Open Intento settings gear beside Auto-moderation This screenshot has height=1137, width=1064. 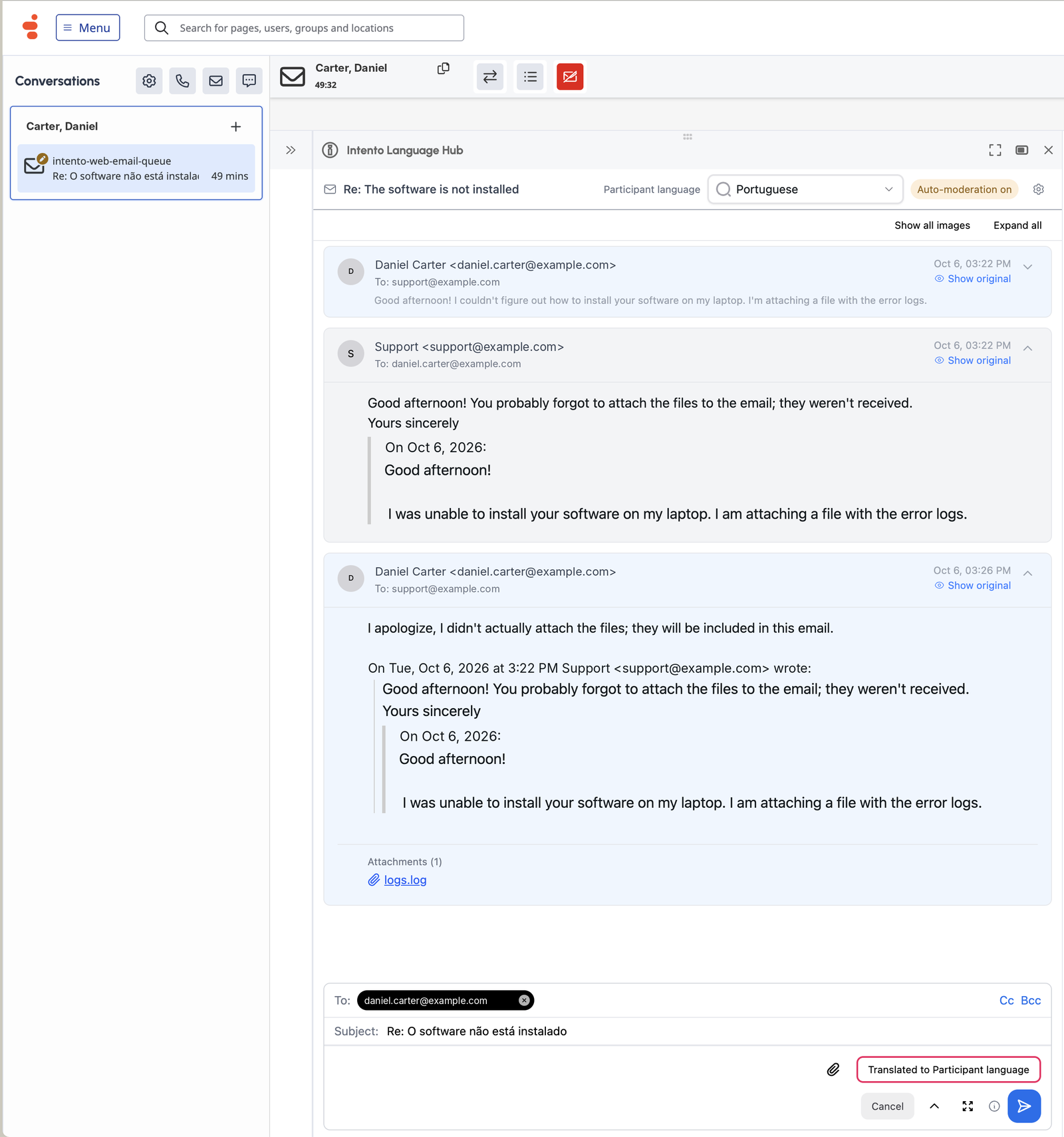click(x=1039, y=189)
